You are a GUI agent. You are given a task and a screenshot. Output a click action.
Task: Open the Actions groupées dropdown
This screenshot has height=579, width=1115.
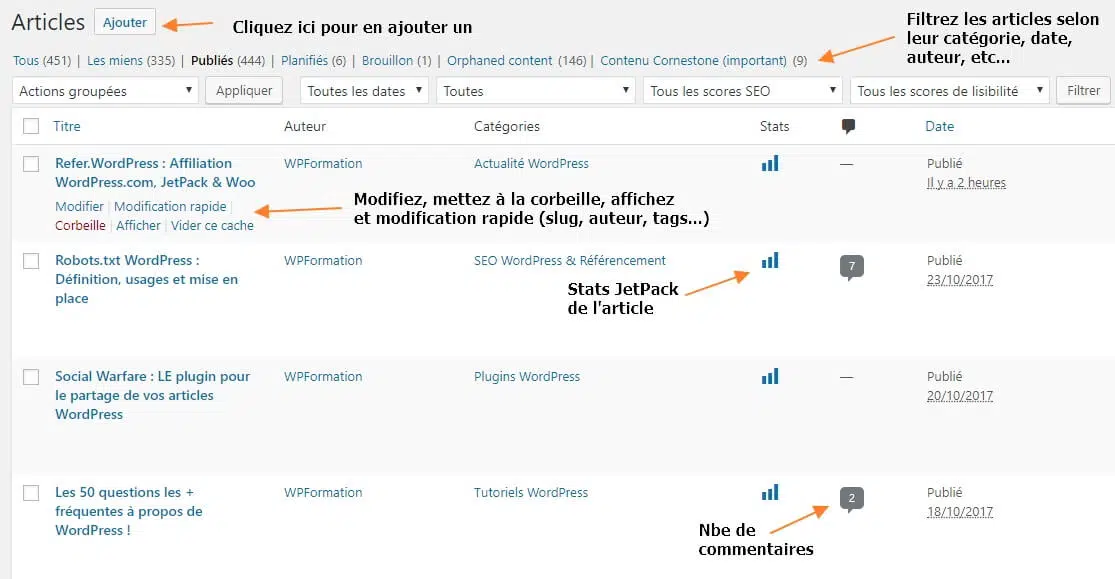click(x=106, y=91)
